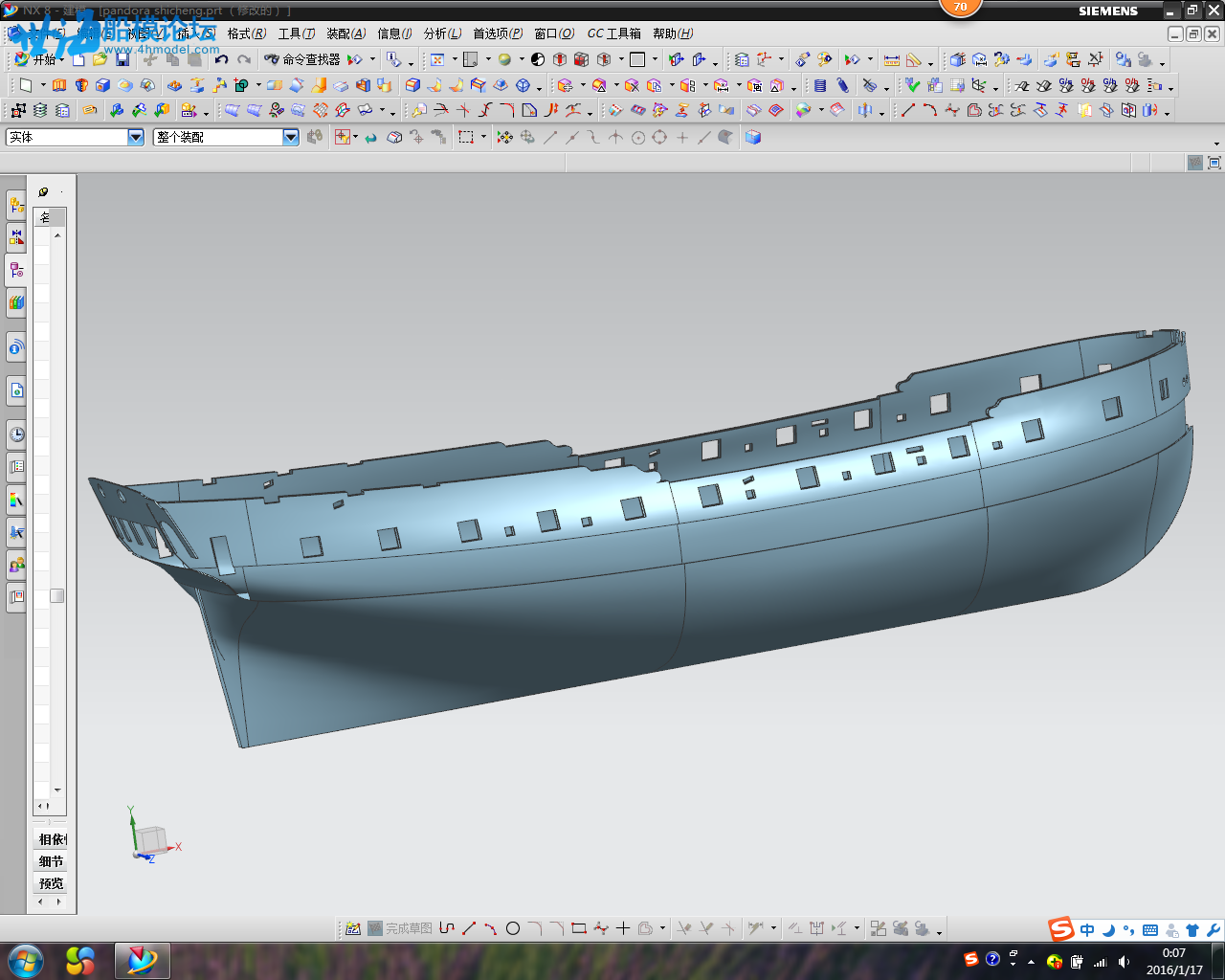The image size is (1225, 980).
Task: Click the sketch Circle tool icon
Action: click(513, 928)
